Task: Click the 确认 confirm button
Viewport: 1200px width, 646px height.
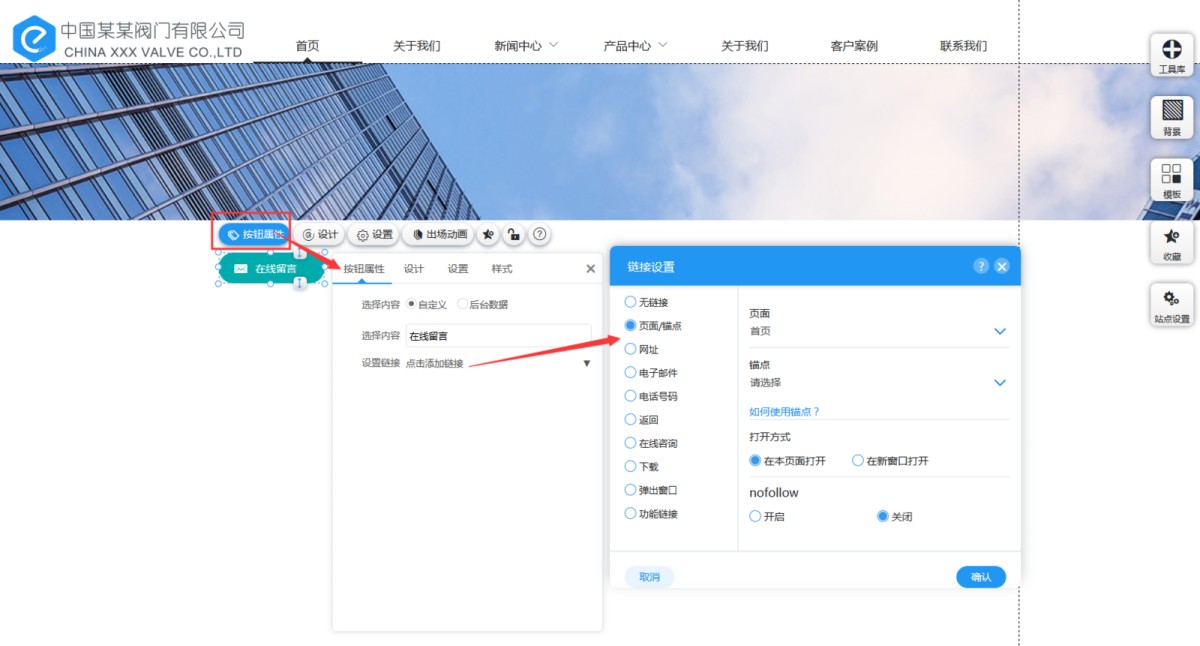Action: point(980,577)
